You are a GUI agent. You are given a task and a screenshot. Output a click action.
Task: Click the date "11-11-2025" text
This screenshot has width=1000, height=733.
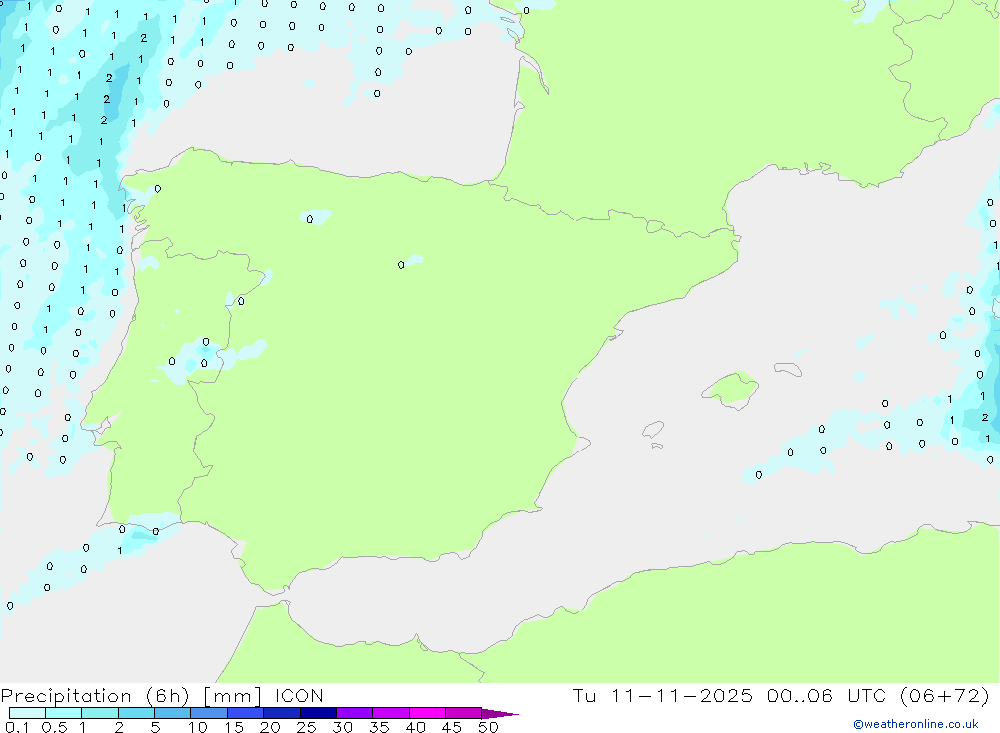coord(682,695)
